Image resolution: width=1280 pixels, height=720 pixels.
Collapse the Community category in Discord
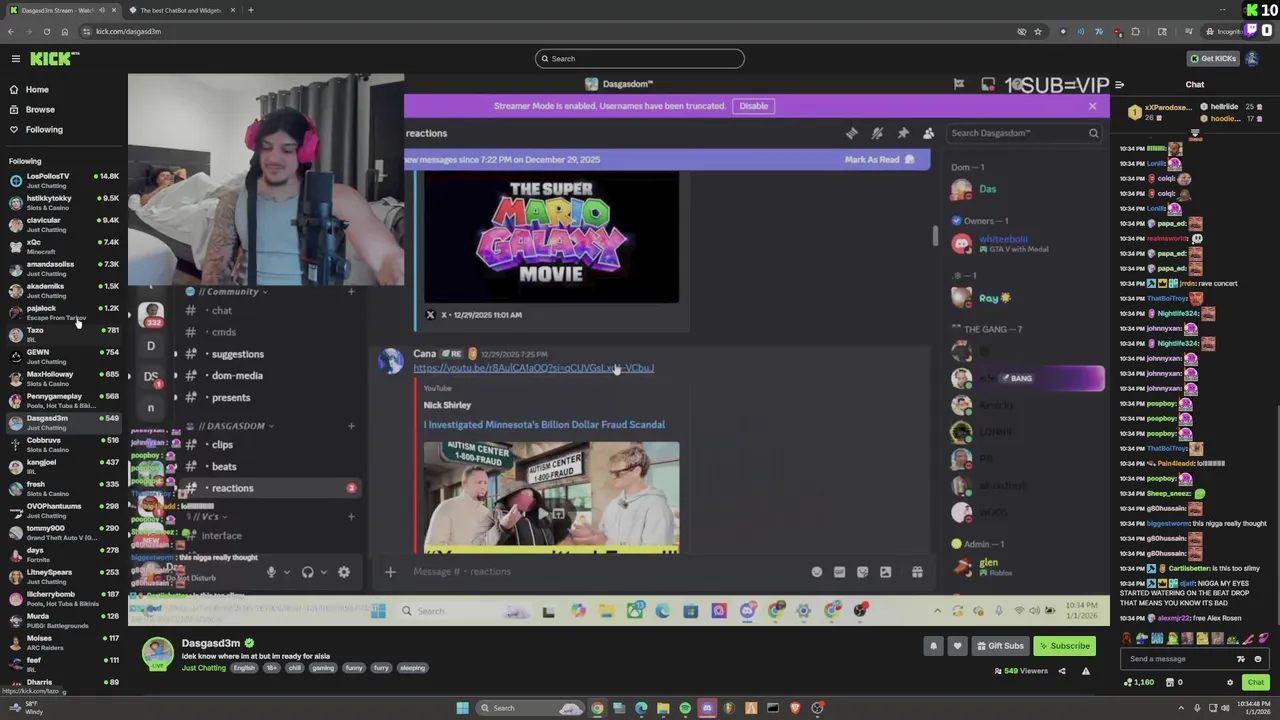[230, 292]
